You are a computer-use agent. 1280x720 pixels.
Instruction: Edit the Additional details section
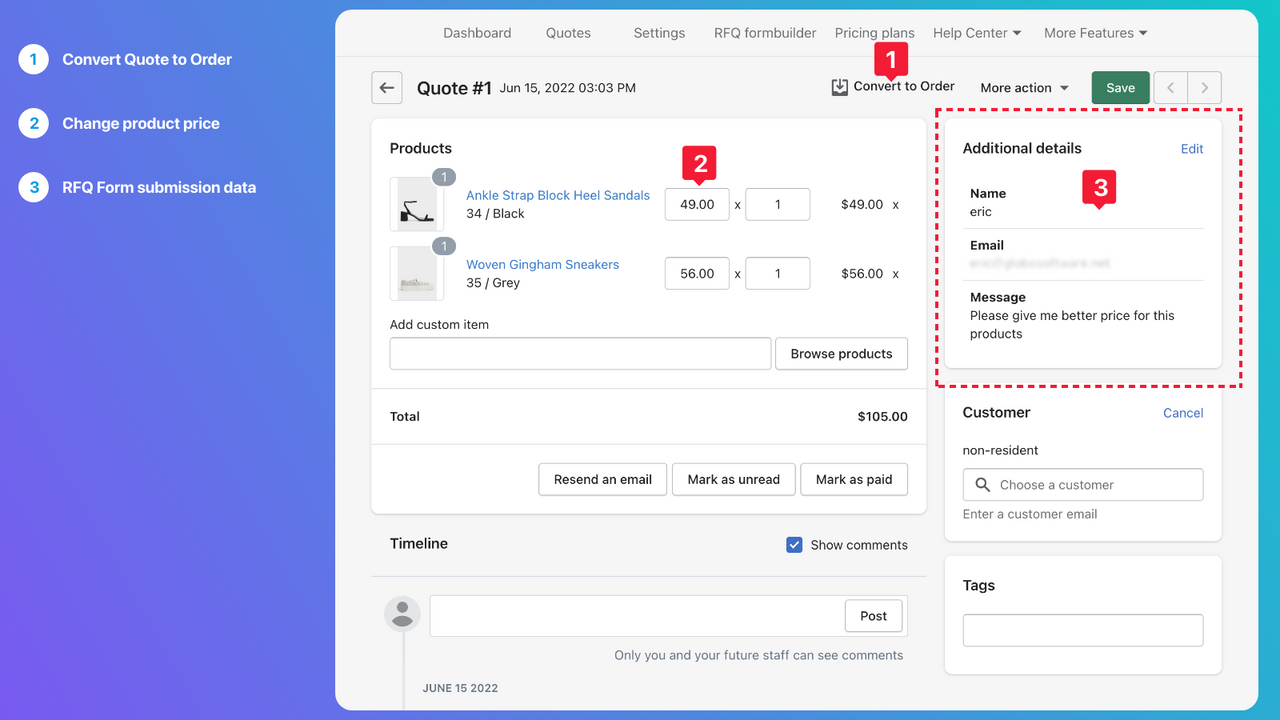[x=1191, y=149]
